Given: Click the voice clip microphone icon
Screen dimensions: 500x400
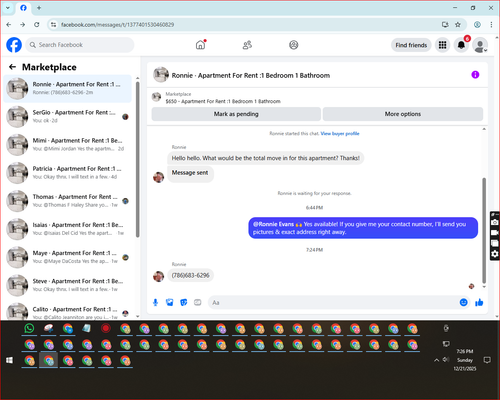Looking at the screenshot, I should pos(155,302).
